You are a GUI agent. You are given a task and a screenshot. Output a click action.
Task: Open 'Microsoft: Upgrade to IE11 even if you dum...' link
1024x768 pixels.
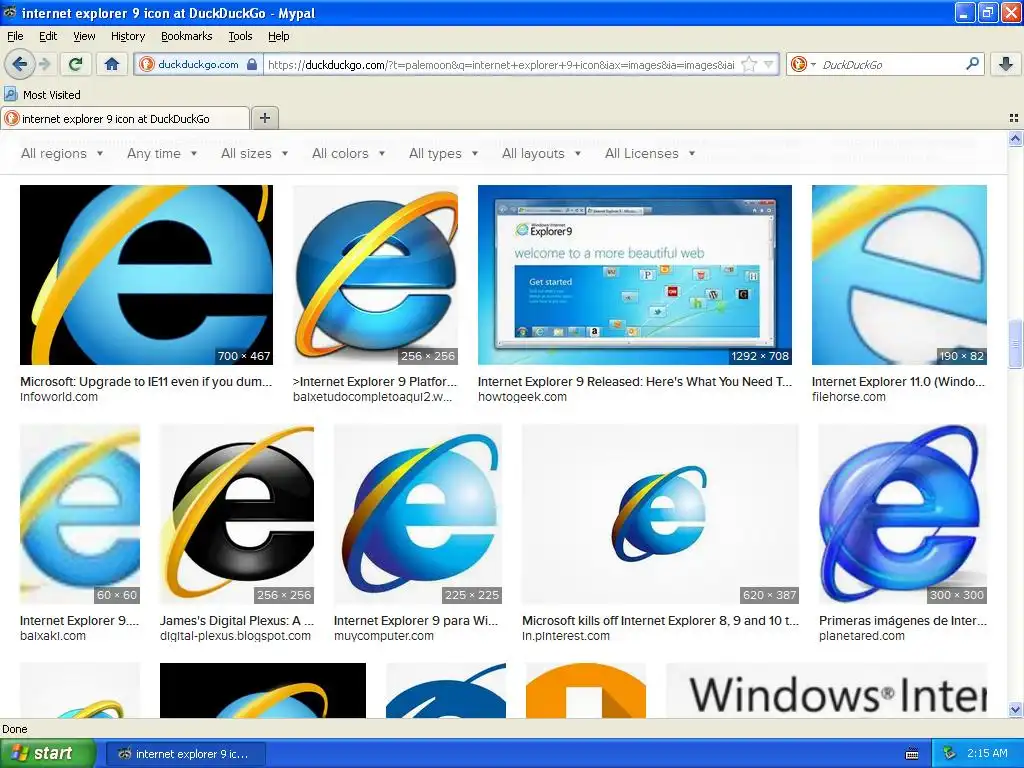[x=146, y=381]
